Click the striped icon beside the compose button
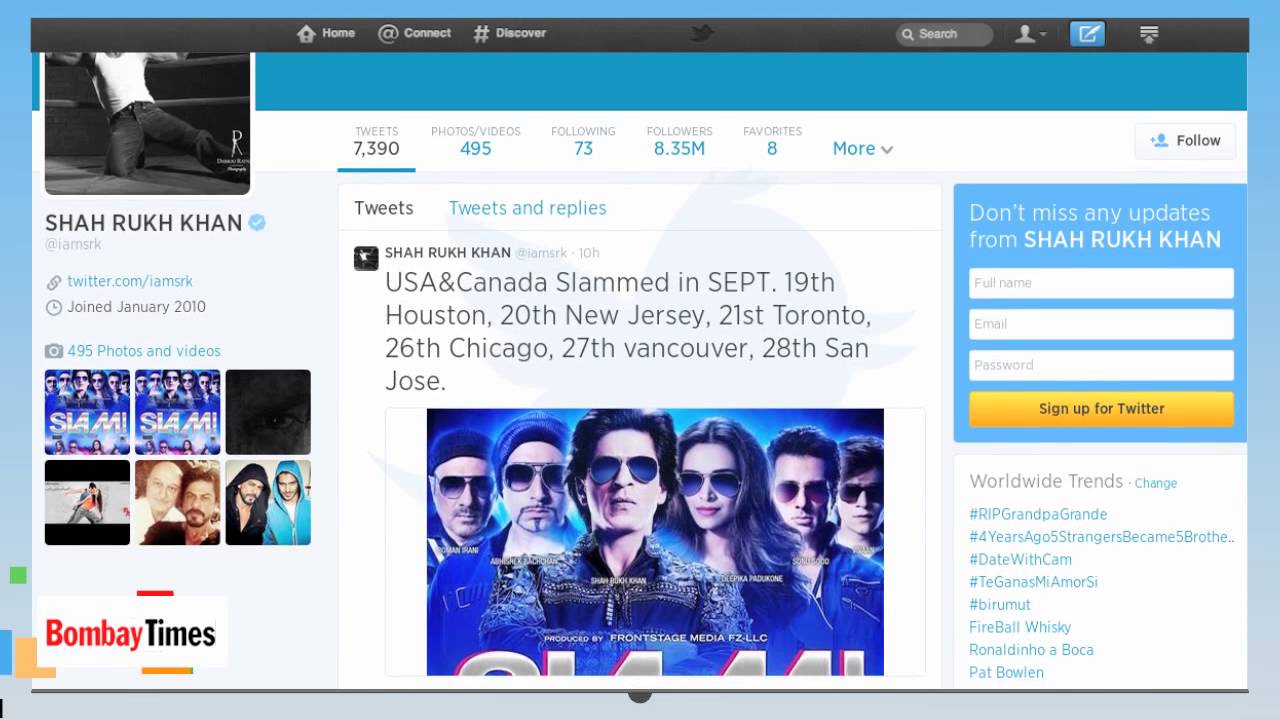 tap(1149, 34)
